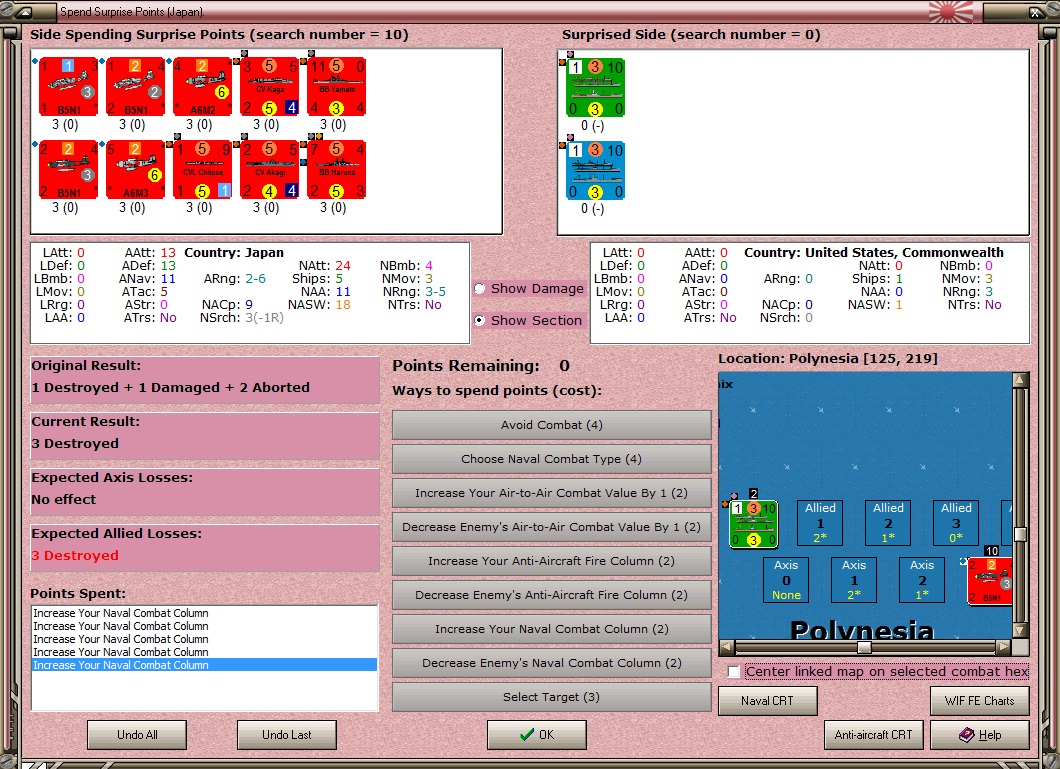Click Increase Your Naval Combat Column button

(x=552, y=629)
